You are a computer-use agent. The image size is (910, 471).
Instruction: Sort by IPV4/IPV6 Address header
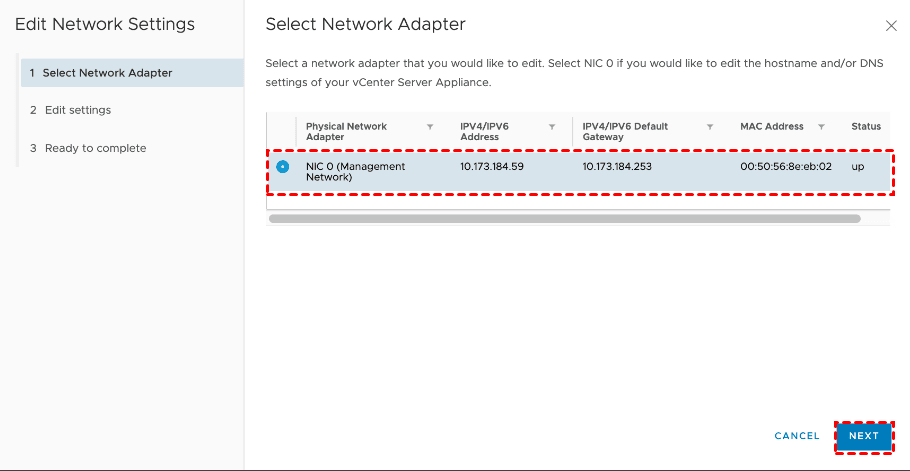click(x=485, y=132)
